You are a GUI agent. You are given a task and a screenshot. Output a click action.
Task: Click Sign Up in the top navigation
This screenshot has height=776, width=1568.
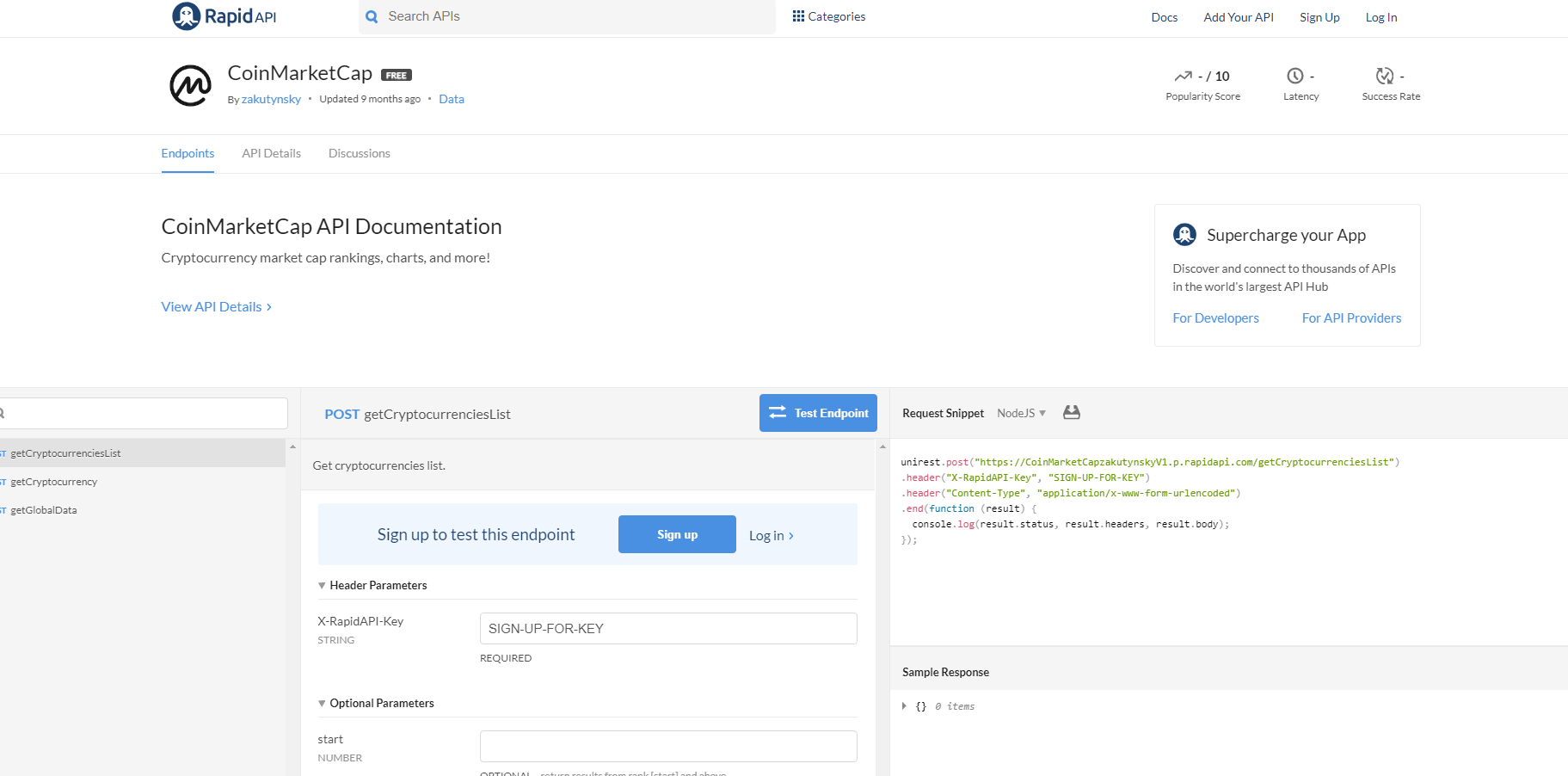pyautogui.click(x=1319, y=17)
